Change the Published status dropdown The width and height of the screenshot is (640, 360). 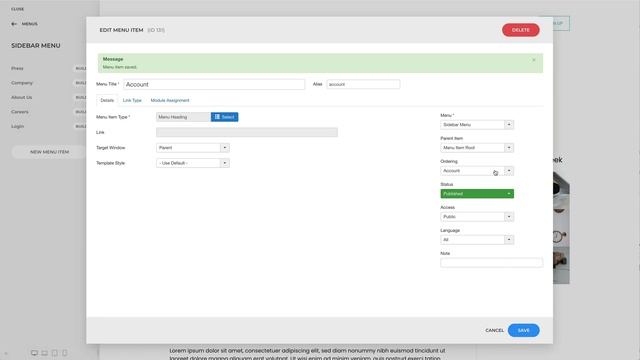tap(477, 193)
